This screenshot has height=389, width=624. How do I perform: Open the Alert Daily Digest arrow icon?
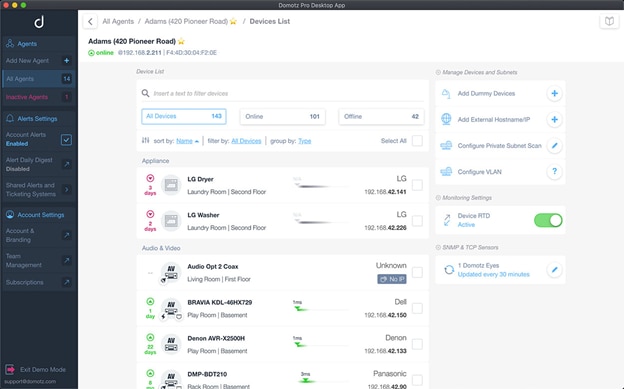(66, 164)
